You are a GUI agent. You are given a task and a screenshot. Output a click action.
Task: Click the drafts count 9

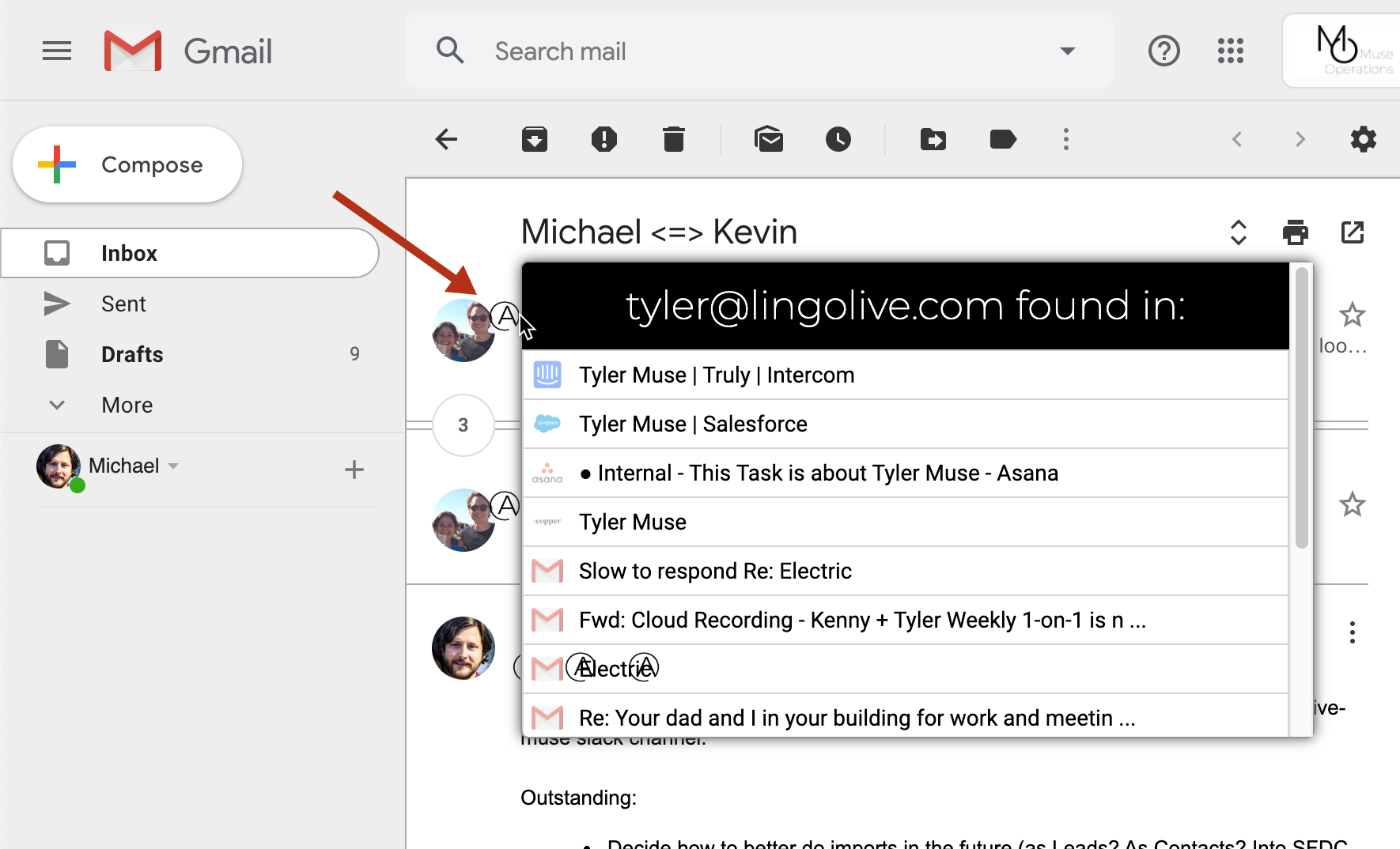click(x=354, y=354)
